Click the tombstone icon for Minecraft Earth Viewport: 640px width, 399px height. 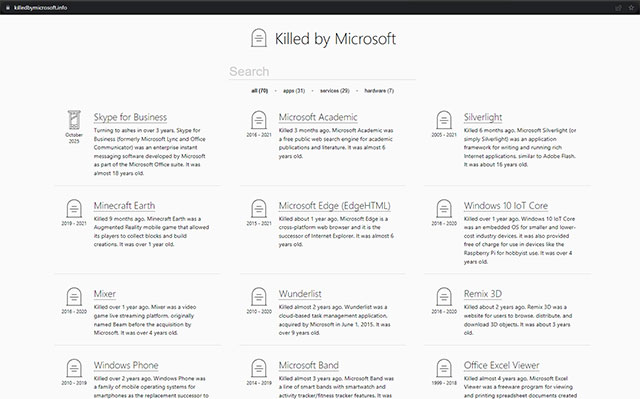tap(74, 208)
